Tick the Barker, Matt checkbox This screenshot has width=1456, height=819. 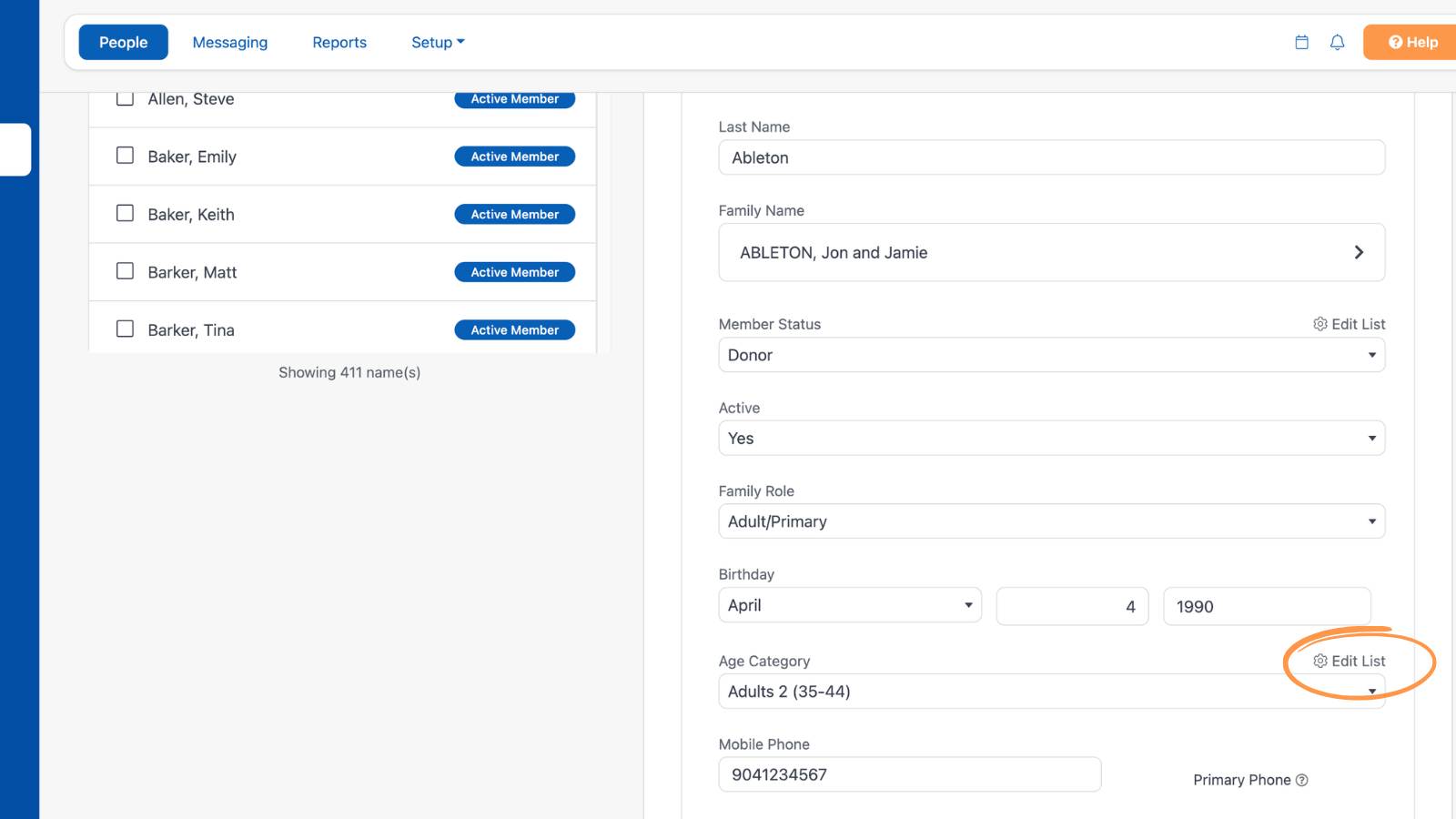coord(125,271)
